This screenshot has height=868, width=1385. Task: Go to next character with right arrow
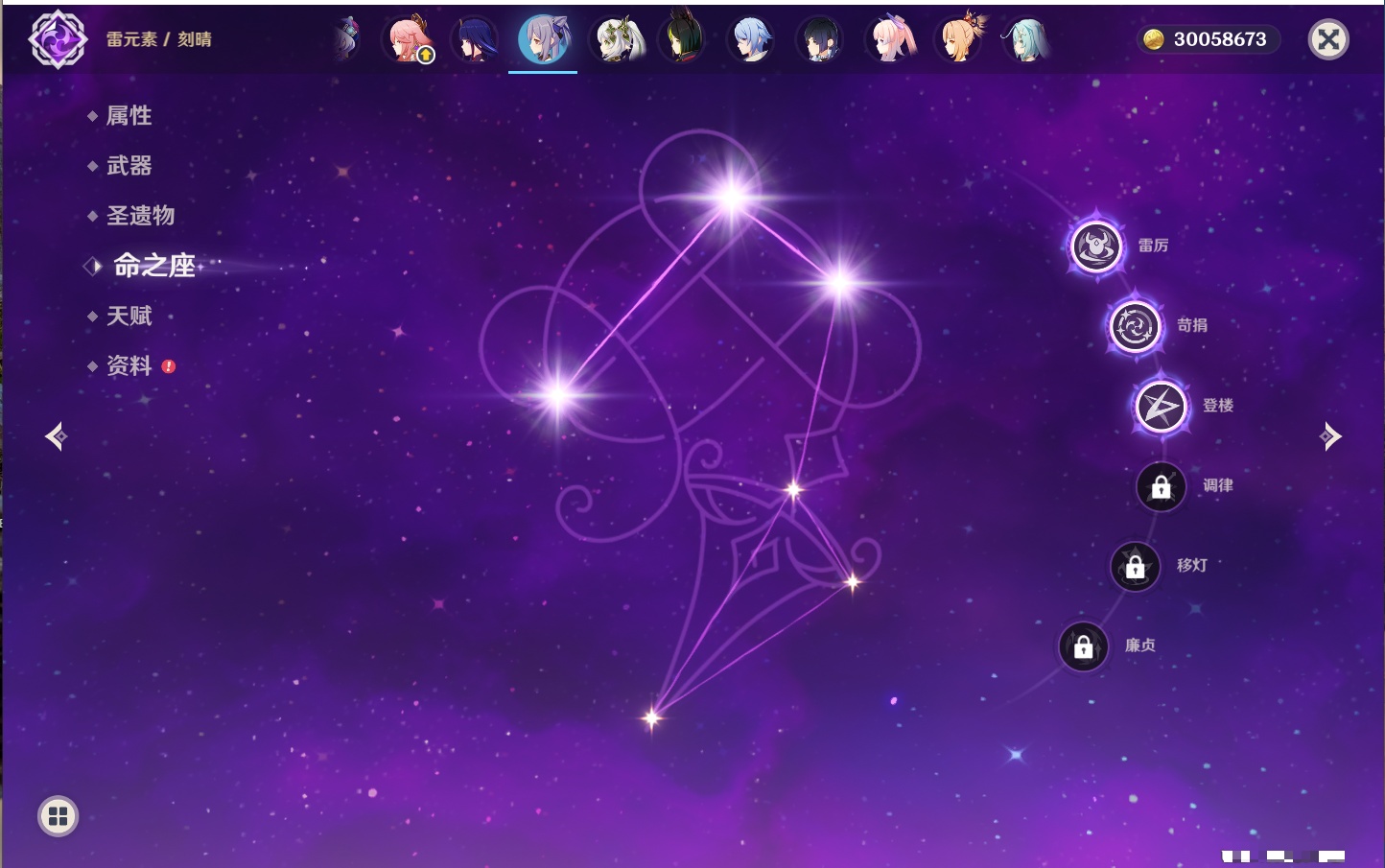1330,436
